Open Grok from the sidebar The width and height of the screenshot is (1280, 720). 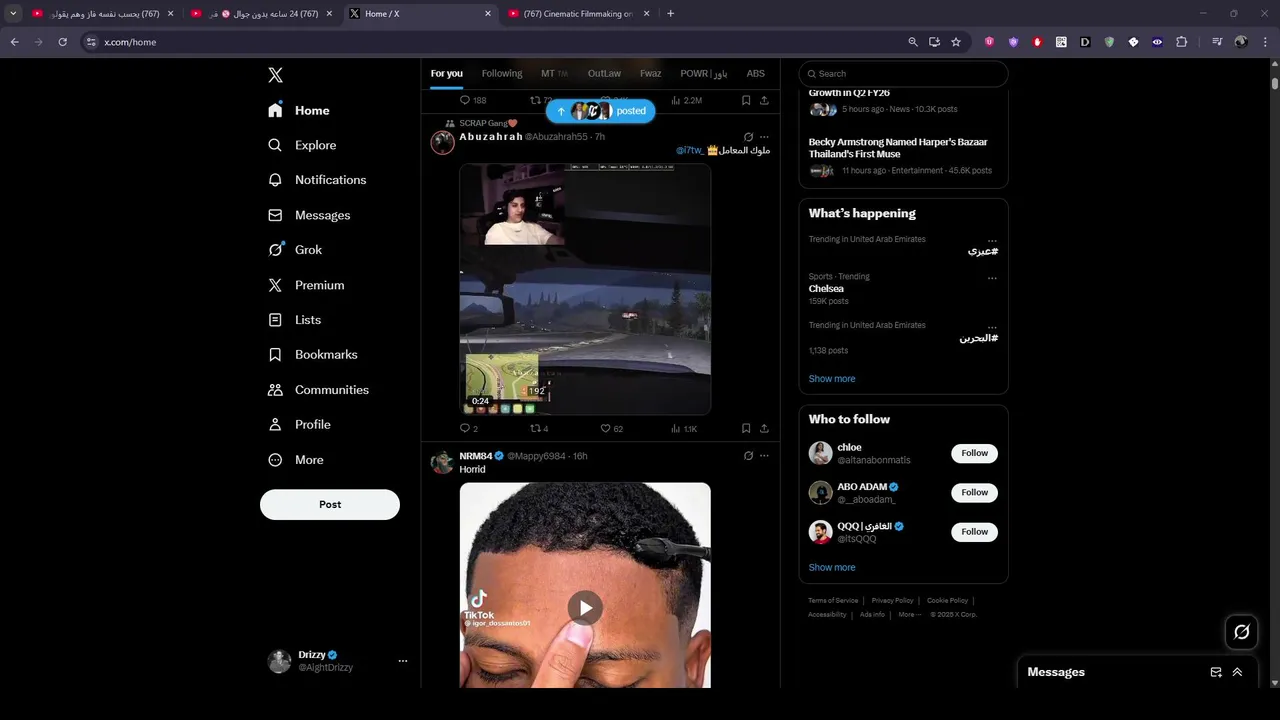[x=295, y=250]
